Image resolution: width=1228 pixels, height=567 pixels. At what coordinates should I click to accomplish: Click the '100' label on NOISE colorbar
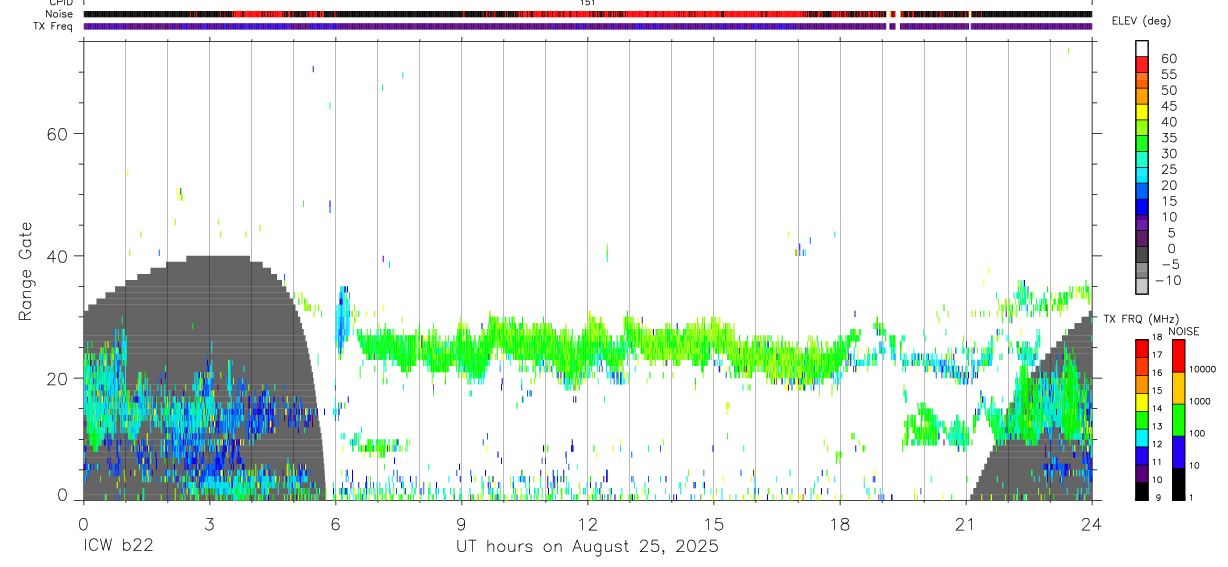pos(1198,433)
